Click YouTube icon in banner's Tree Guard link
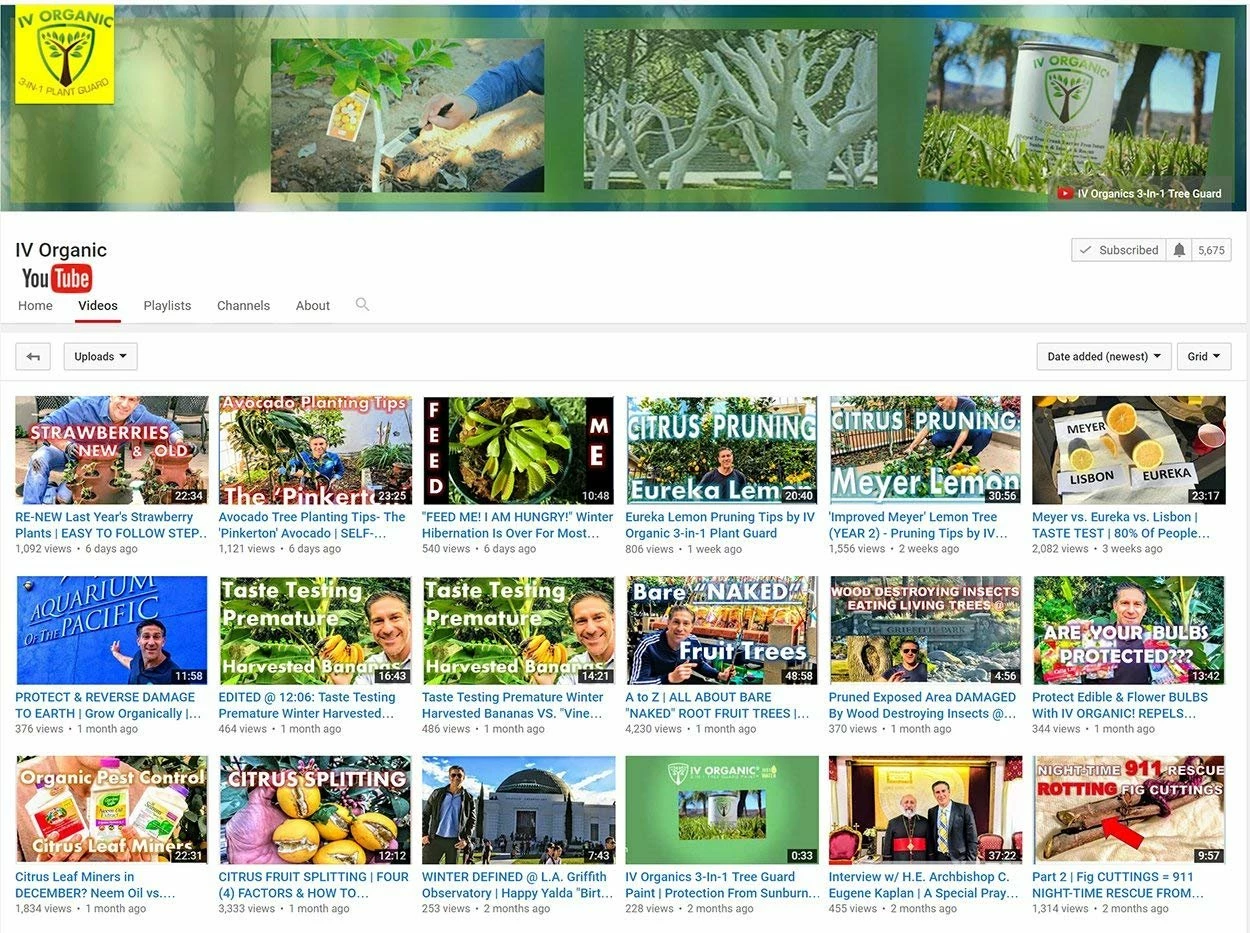 [x=1065, y=193]
